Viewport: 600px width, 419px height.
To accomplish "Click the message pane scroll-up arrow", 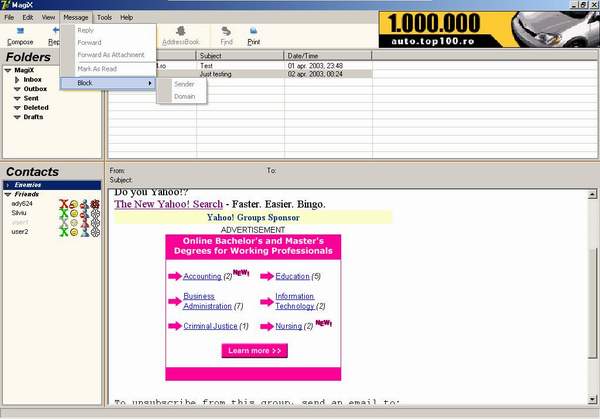I will pos(592,194).
